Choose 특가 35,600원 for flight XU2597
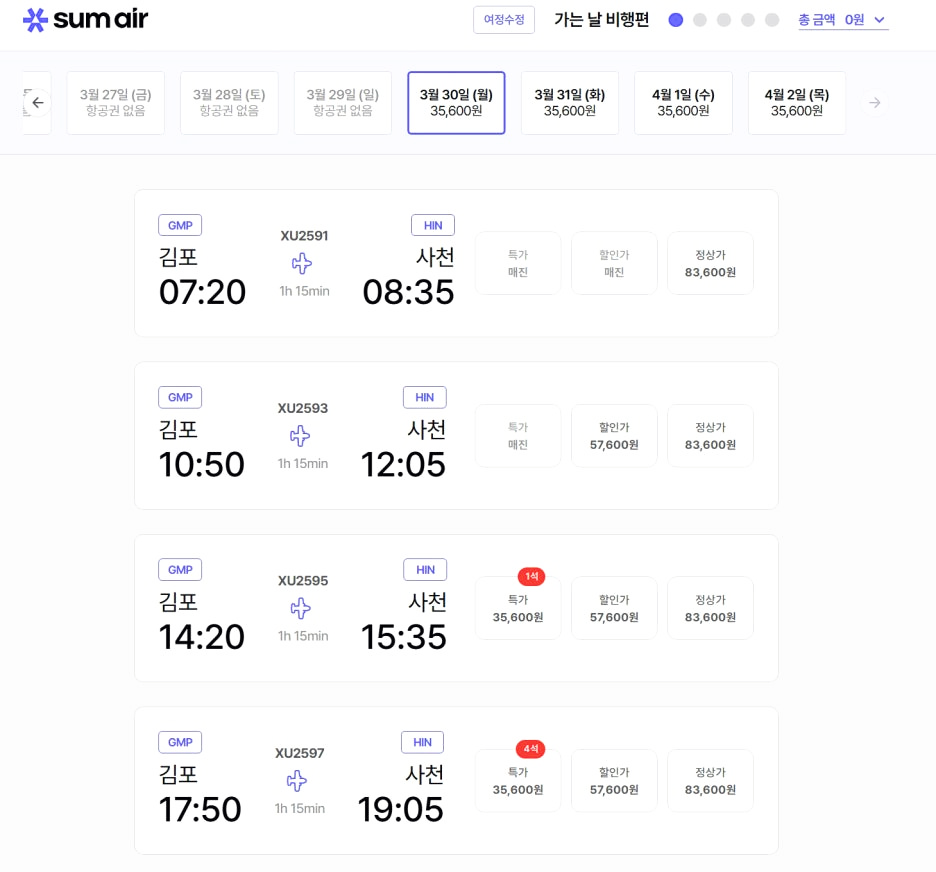Image resolution: width=936 pixels, height=872 pixels. pos(518,781)
